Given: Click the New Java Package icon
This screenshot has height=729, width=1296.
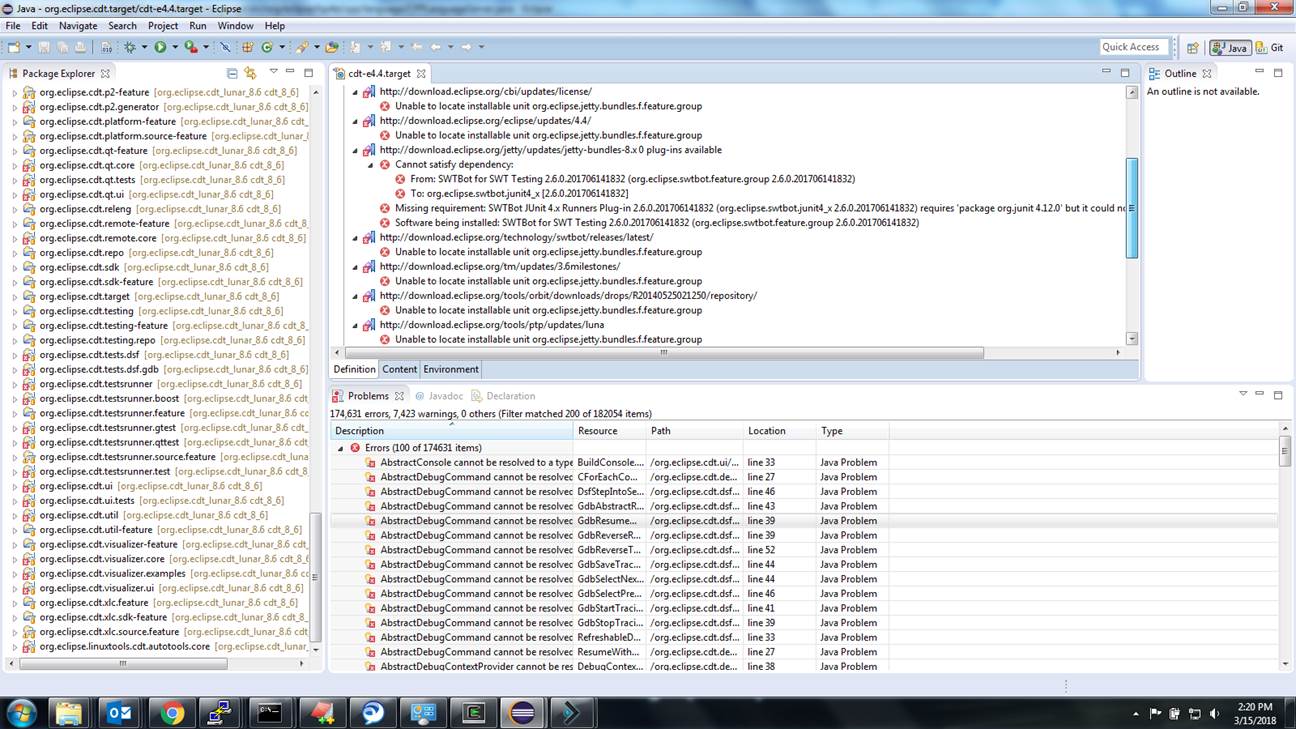Looking at the screenshot, I should [x=247, y=47].
